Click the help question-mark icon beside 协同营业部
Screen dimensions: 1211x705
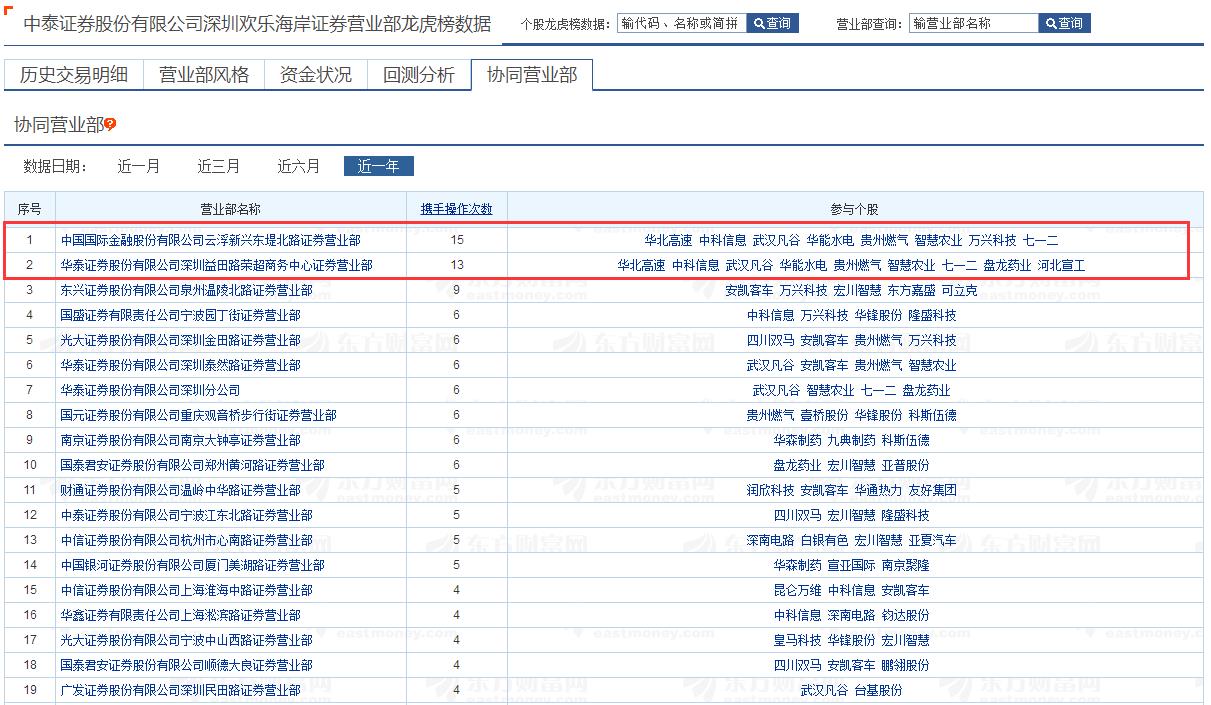[x=110, y=124]
